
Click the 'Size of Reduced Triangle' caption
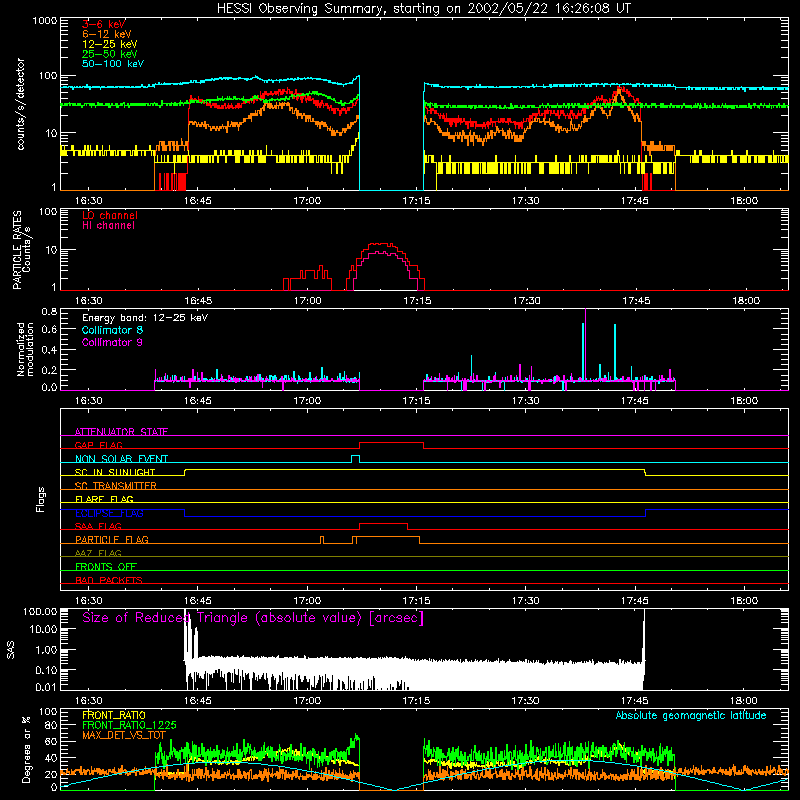[x=253, y=618]
